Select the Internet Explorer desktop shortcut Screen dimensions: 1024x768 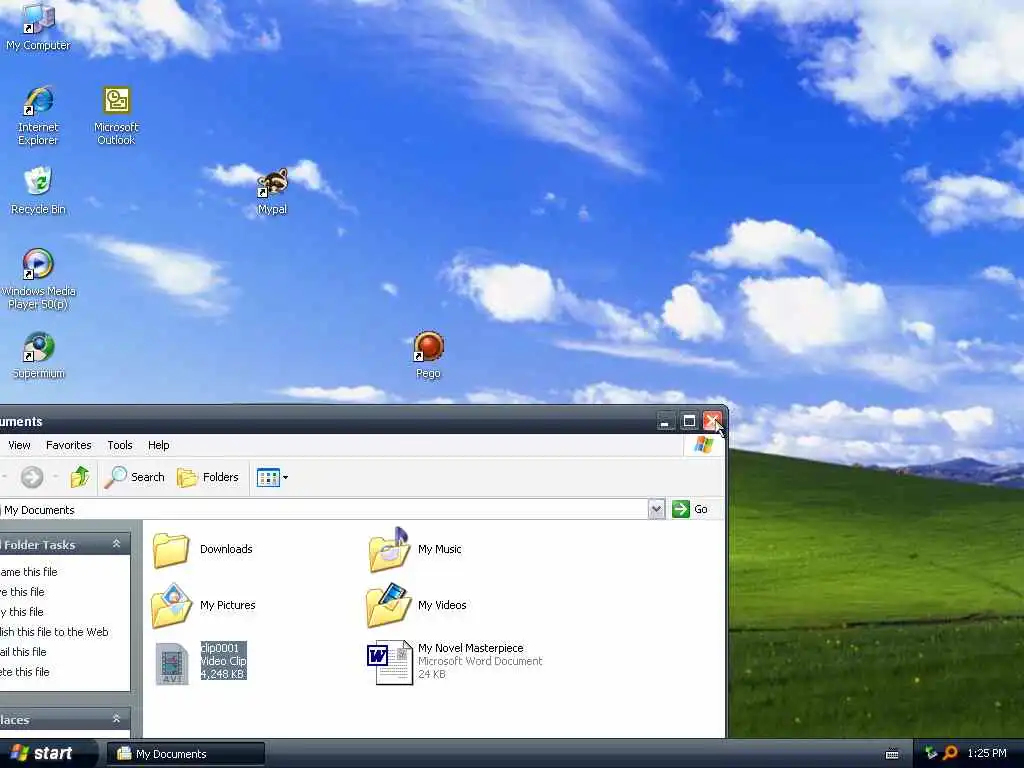coord(38,115)
